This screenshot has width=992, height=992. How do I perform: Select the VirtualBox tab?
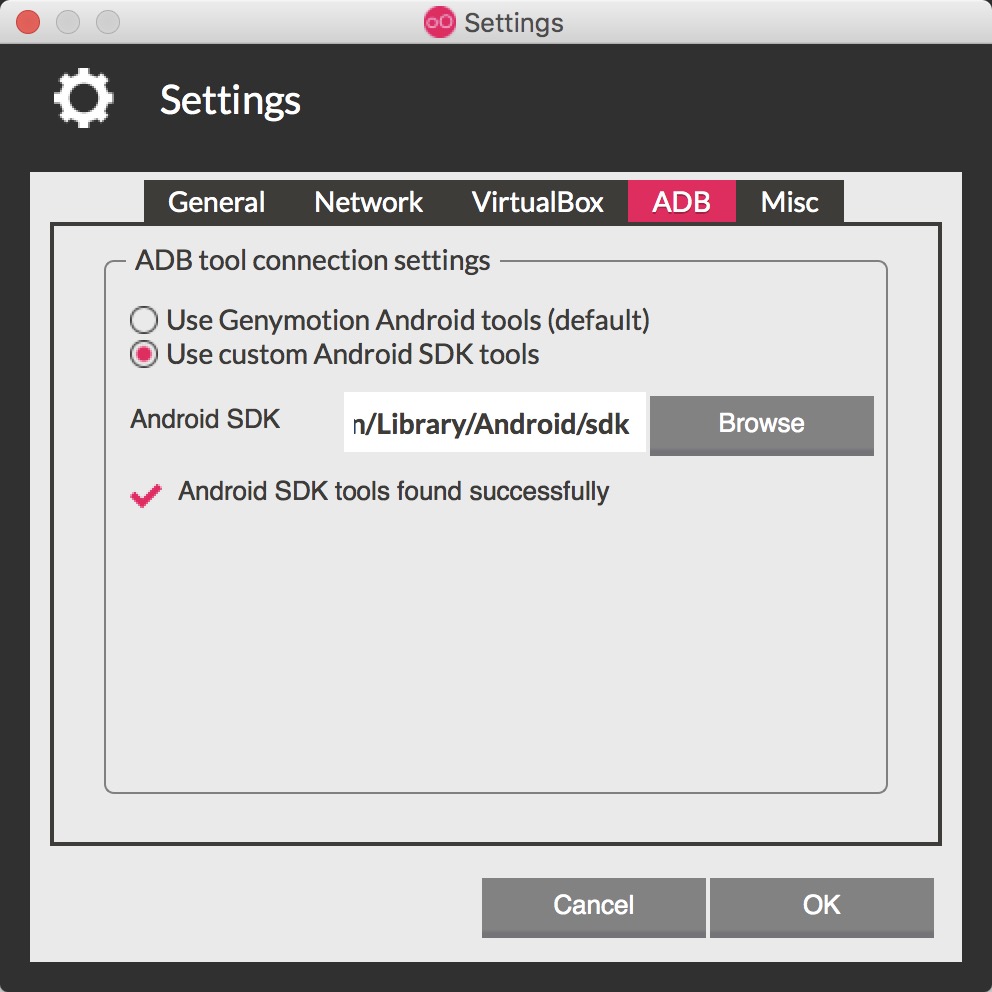tap(537, 202)
